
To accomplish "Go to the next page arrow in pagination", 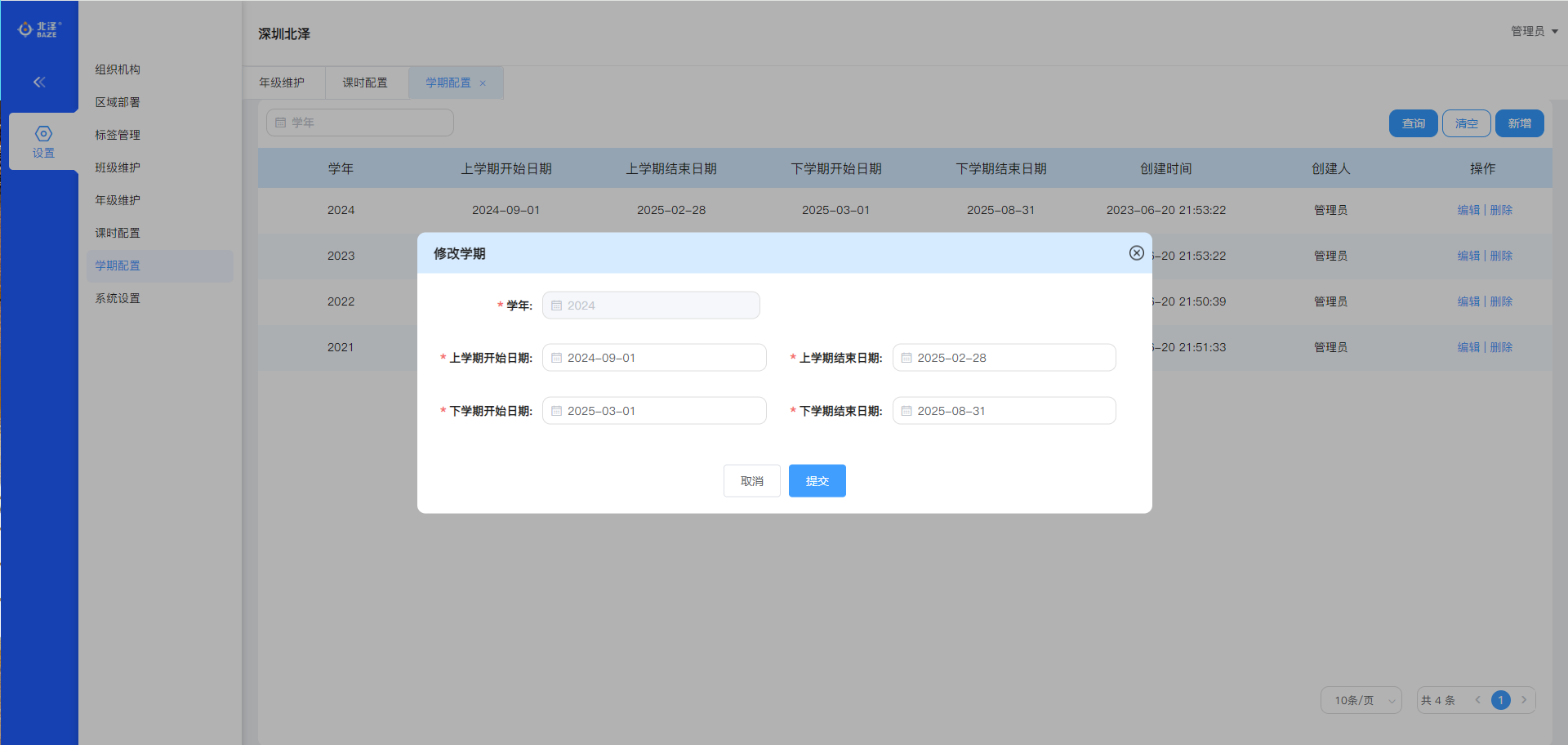I will [x=1524, y=700].
